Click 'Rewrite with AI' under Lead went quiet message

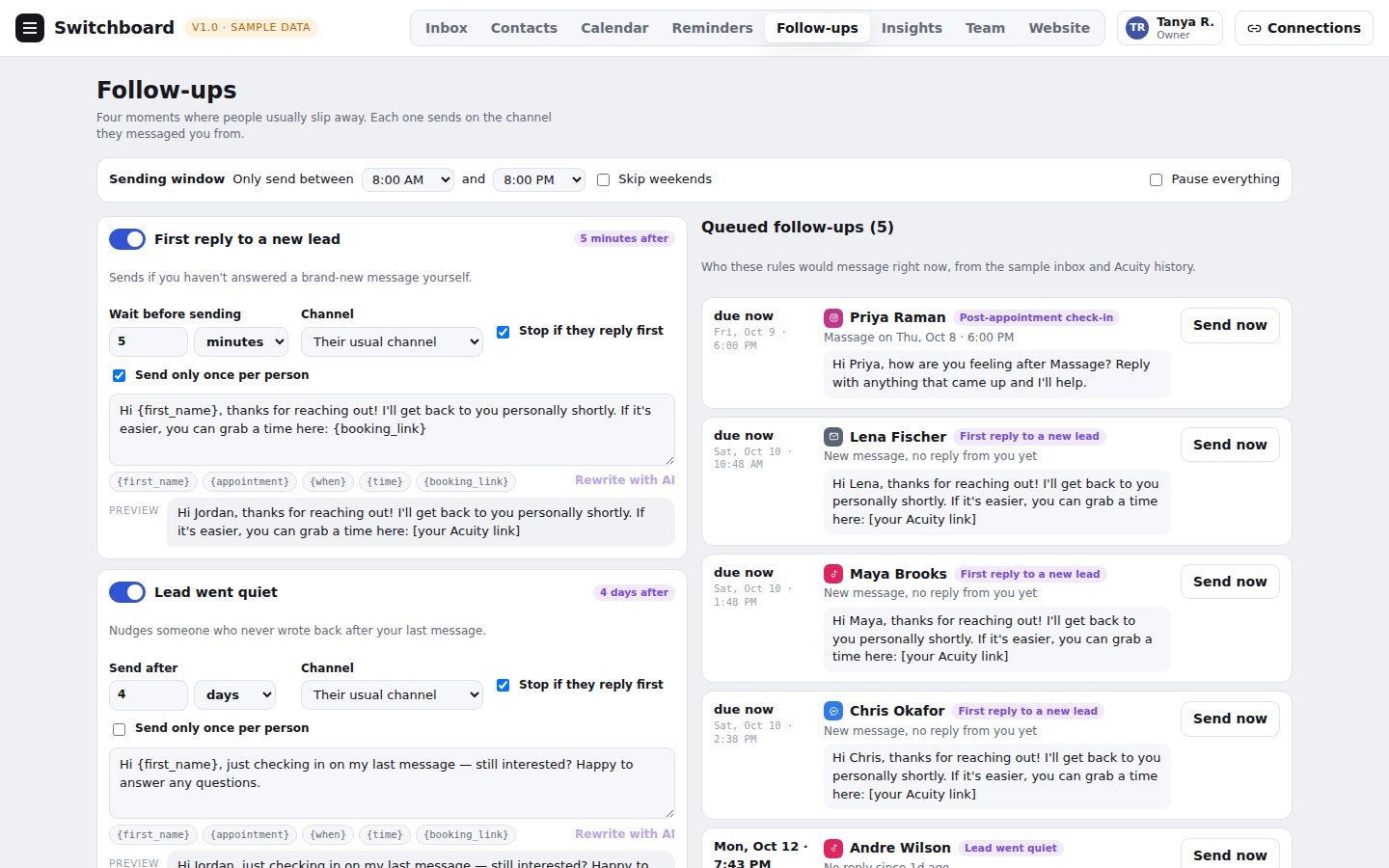click(625, 834)
